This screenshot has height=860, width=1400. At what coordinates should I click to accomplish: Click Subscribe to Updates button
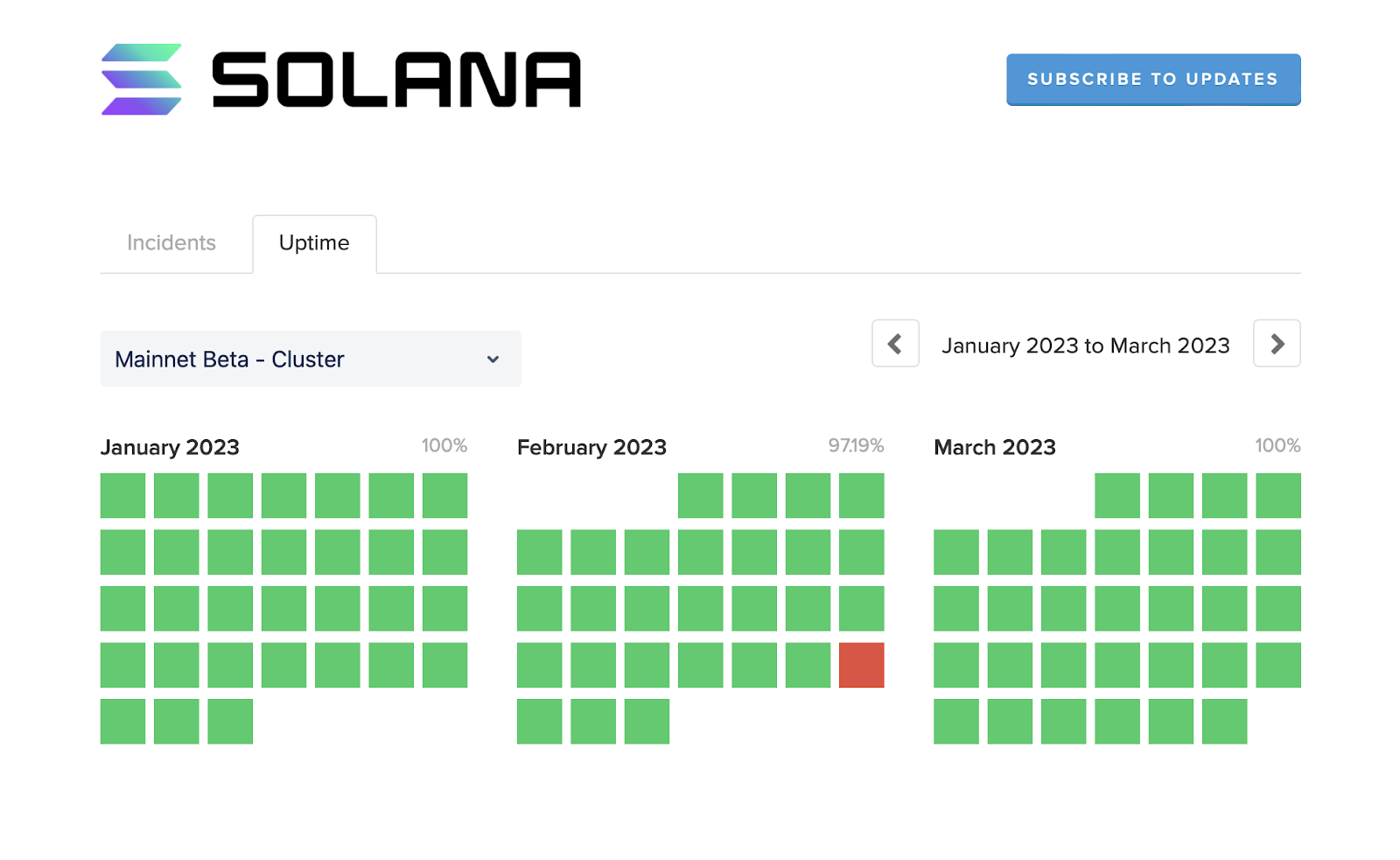click(x=1153, y=80)
